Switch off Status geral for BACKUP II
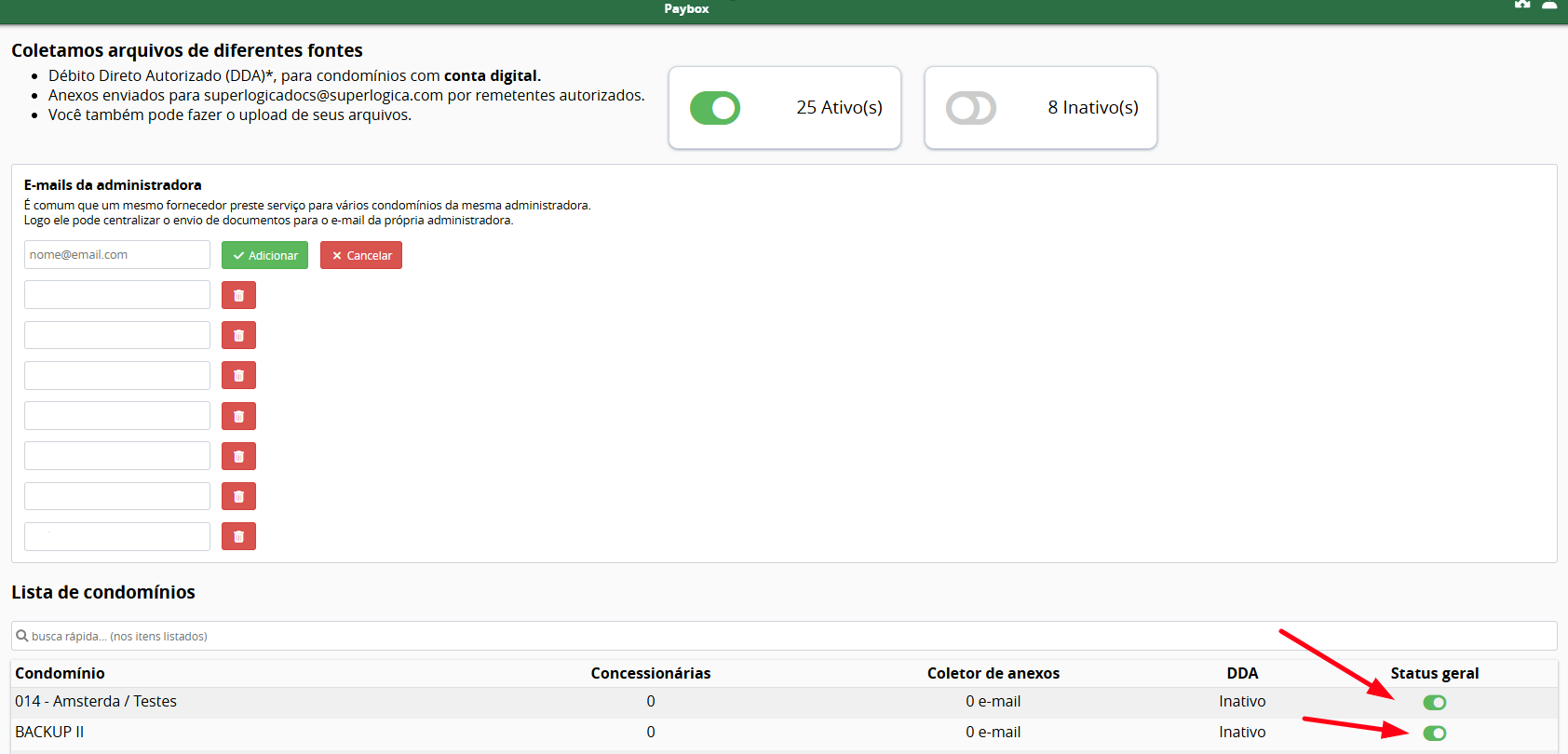The image size is (1568, 754). pyautogui.click(x=1434, y=734)
